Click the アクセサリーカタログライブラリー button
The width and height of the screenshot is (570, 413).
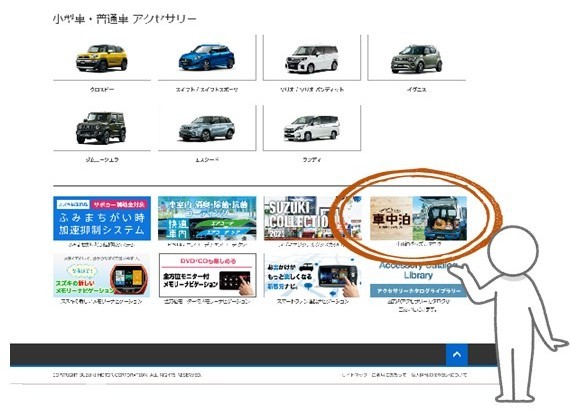click(x=418, y=291)
